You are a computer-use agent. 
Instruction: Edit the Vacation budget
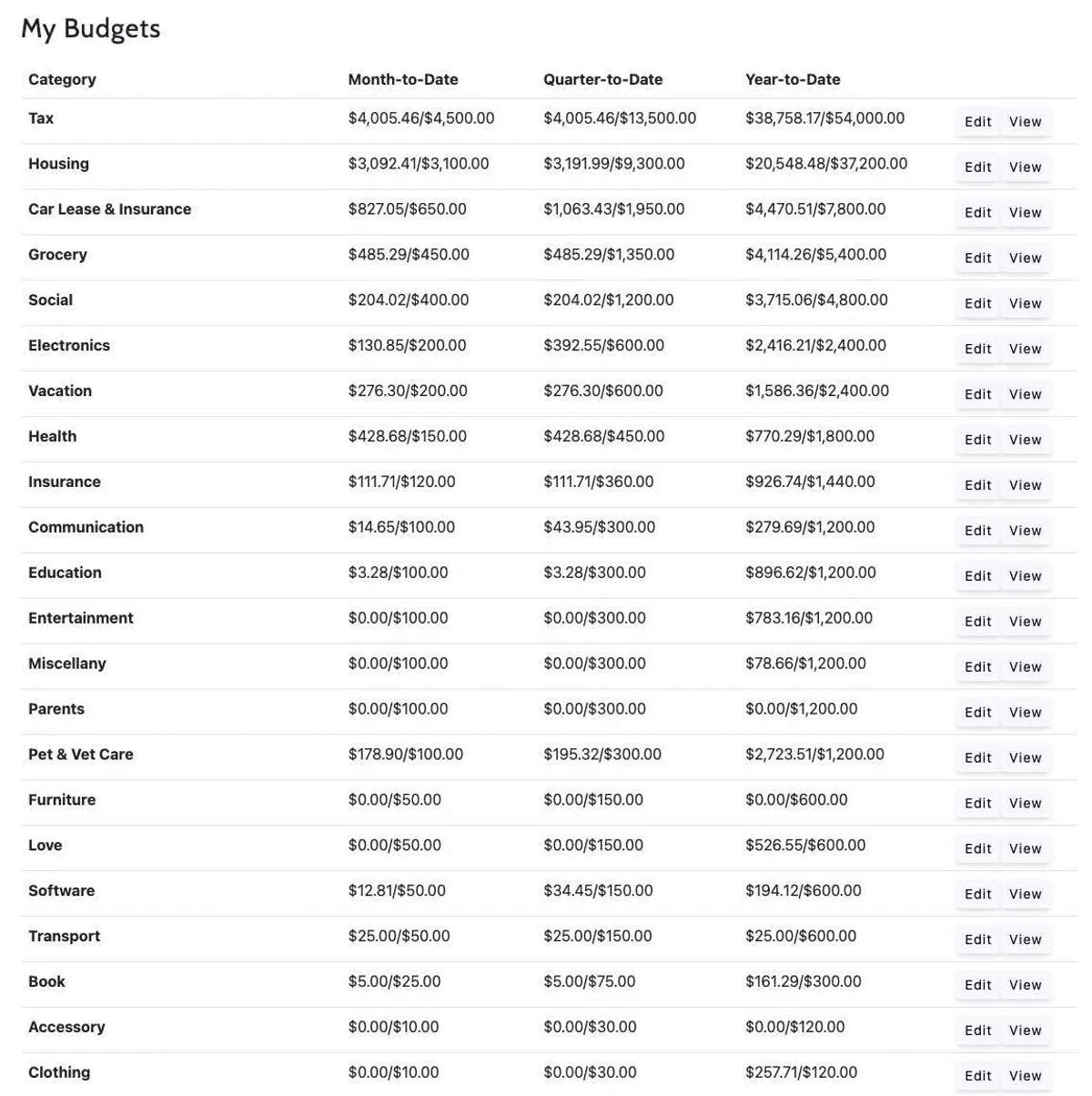point(977,394)
